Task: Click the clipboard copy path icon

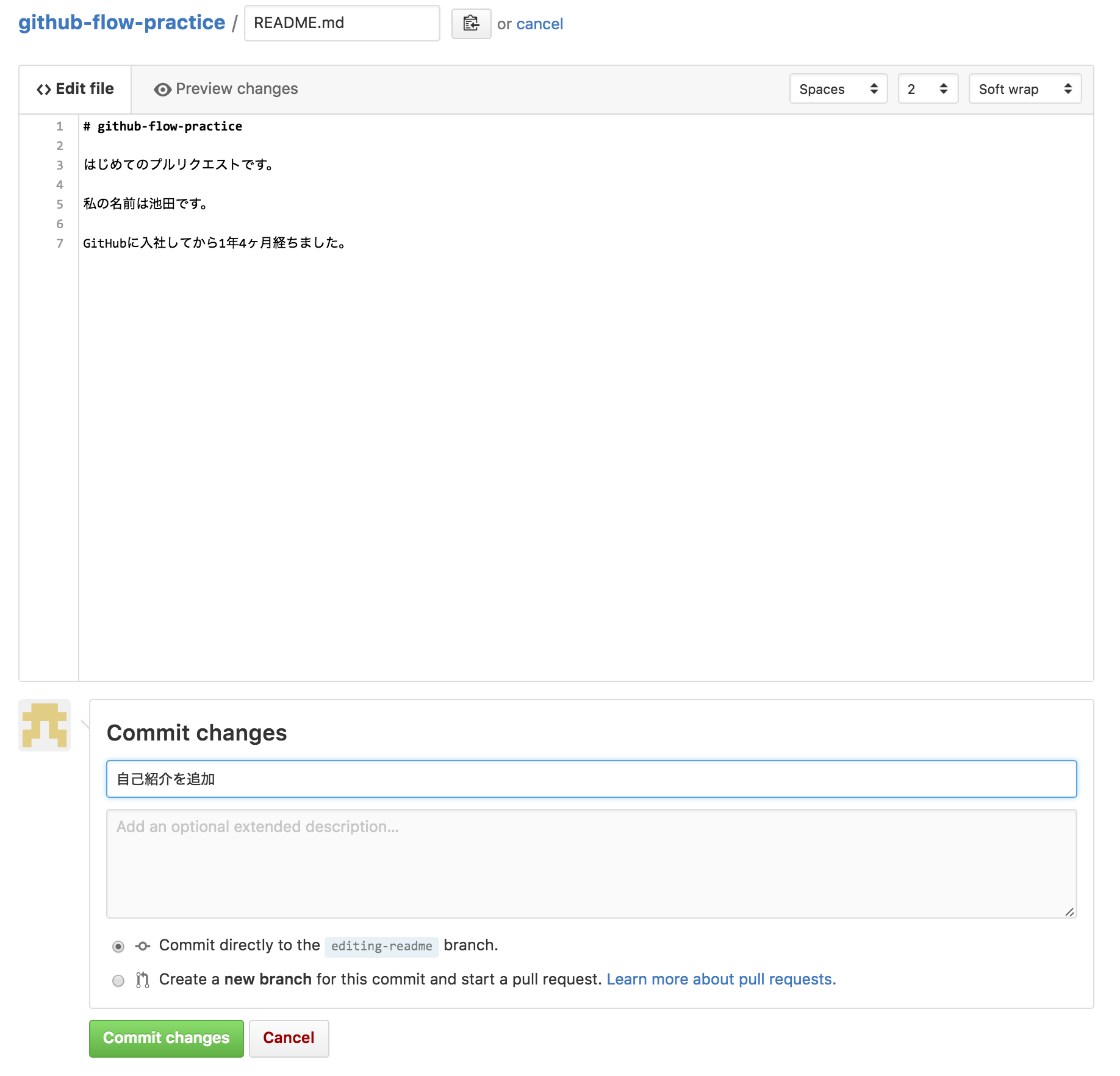Action: click(x=471, y=24)
